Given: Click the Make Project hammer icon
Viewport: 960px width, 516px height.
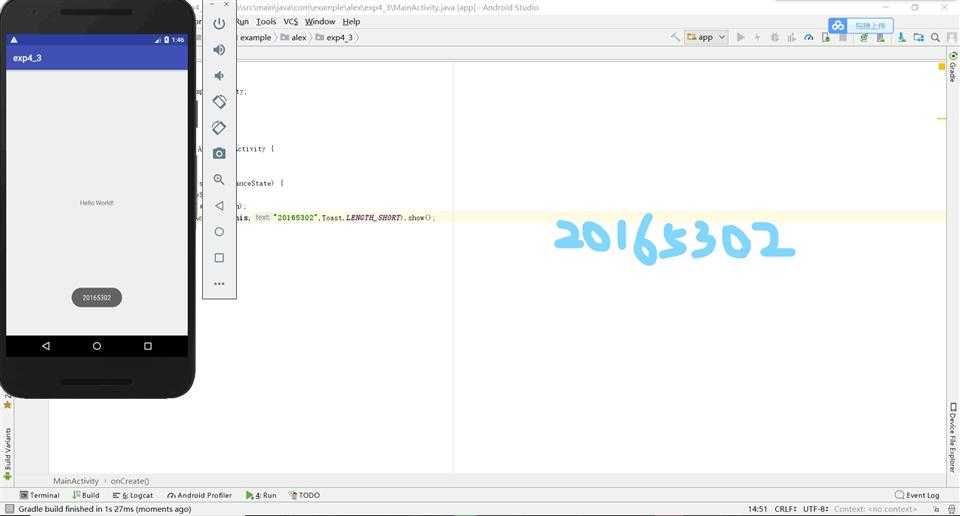Looking at the screenshot, I should [x=675, y=37].
